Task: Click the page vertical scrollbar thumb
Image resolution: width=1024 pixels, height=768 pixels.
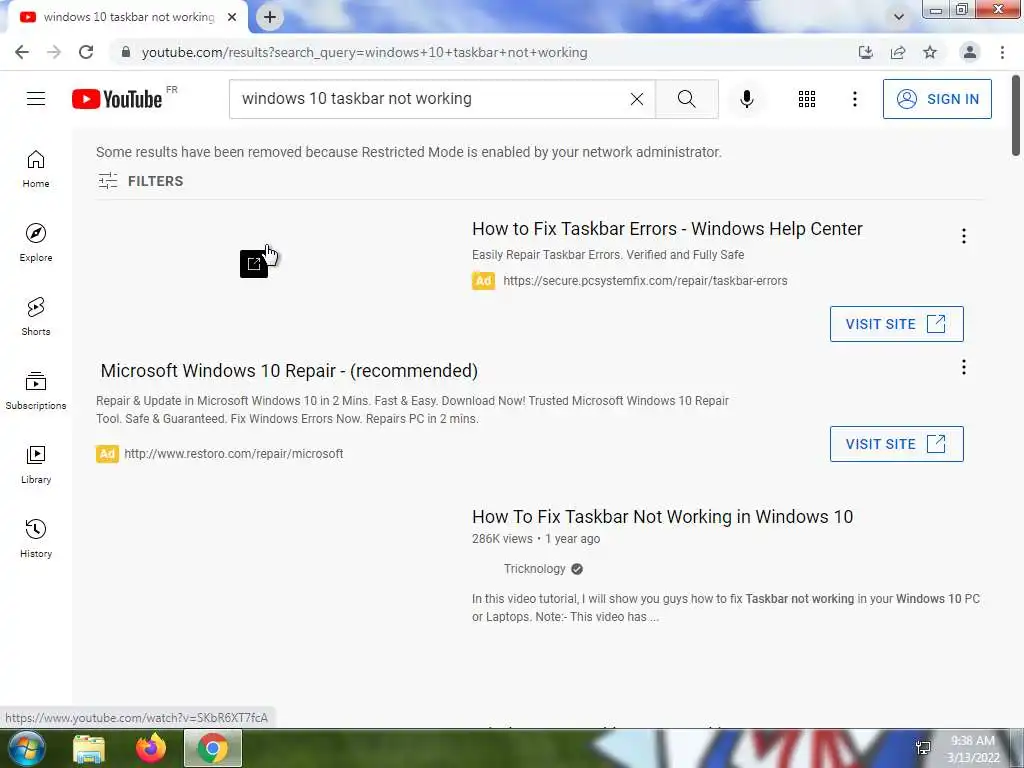Action: pos(1016,116)
